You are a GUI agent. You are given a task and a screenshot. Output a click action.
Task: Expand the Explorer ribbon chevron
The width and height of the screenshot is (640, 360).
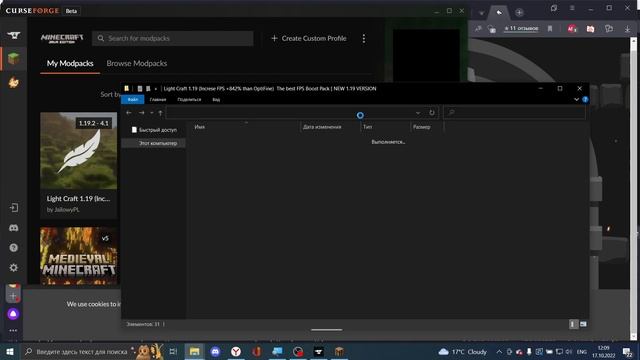(576, 99)
